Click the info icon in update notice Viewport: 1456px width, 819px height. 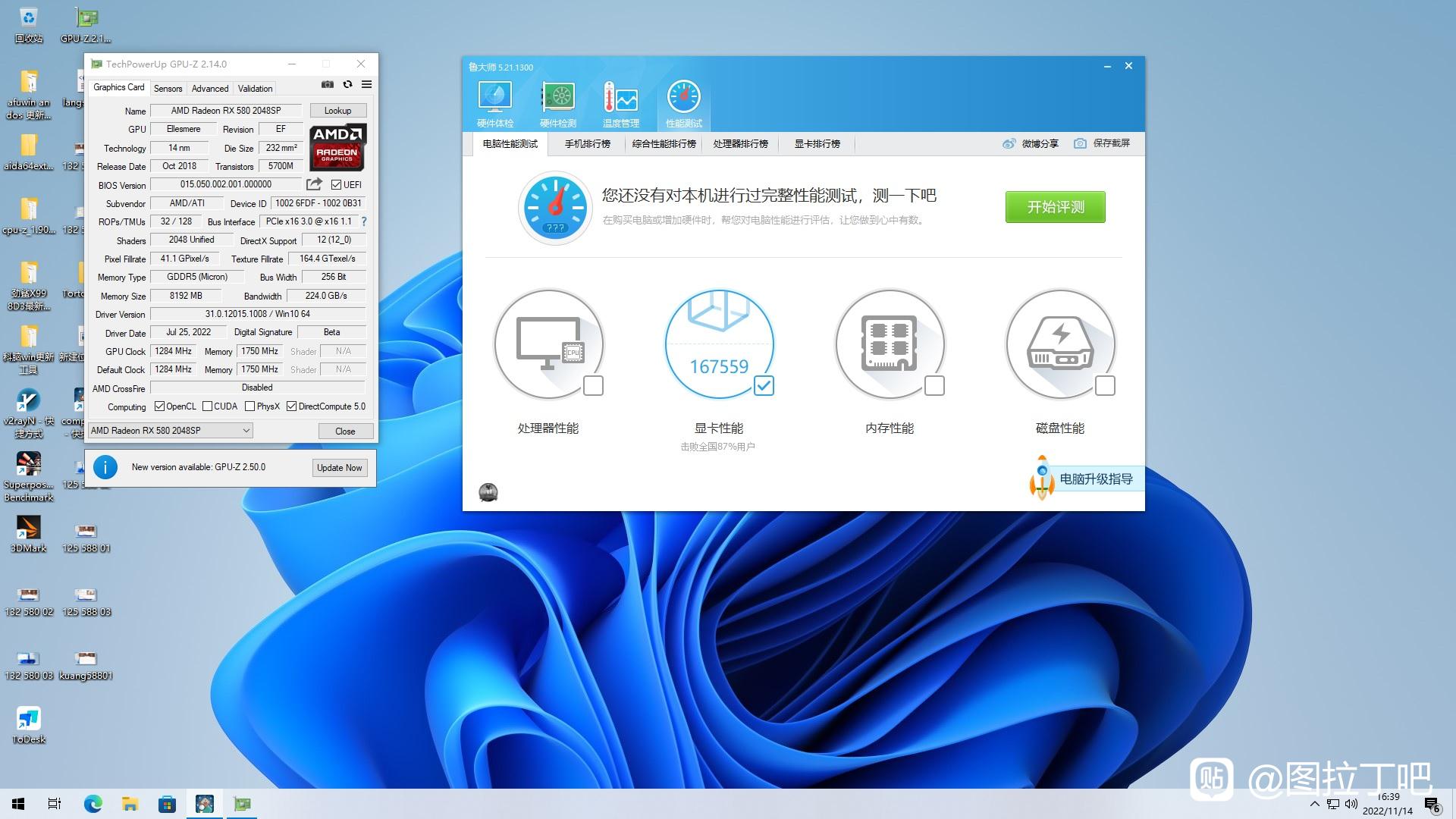click(x=105, y=467)
